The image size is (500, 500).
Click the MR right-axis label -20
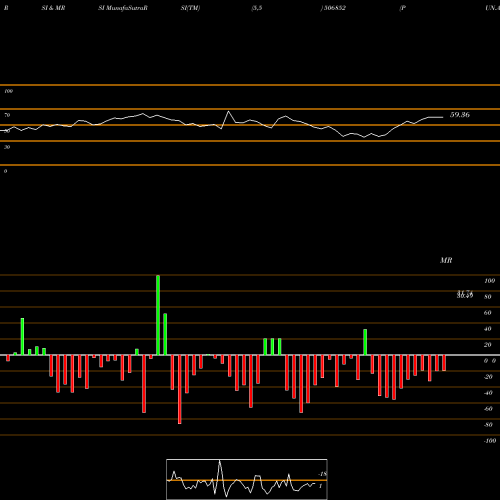click(488, 377)
